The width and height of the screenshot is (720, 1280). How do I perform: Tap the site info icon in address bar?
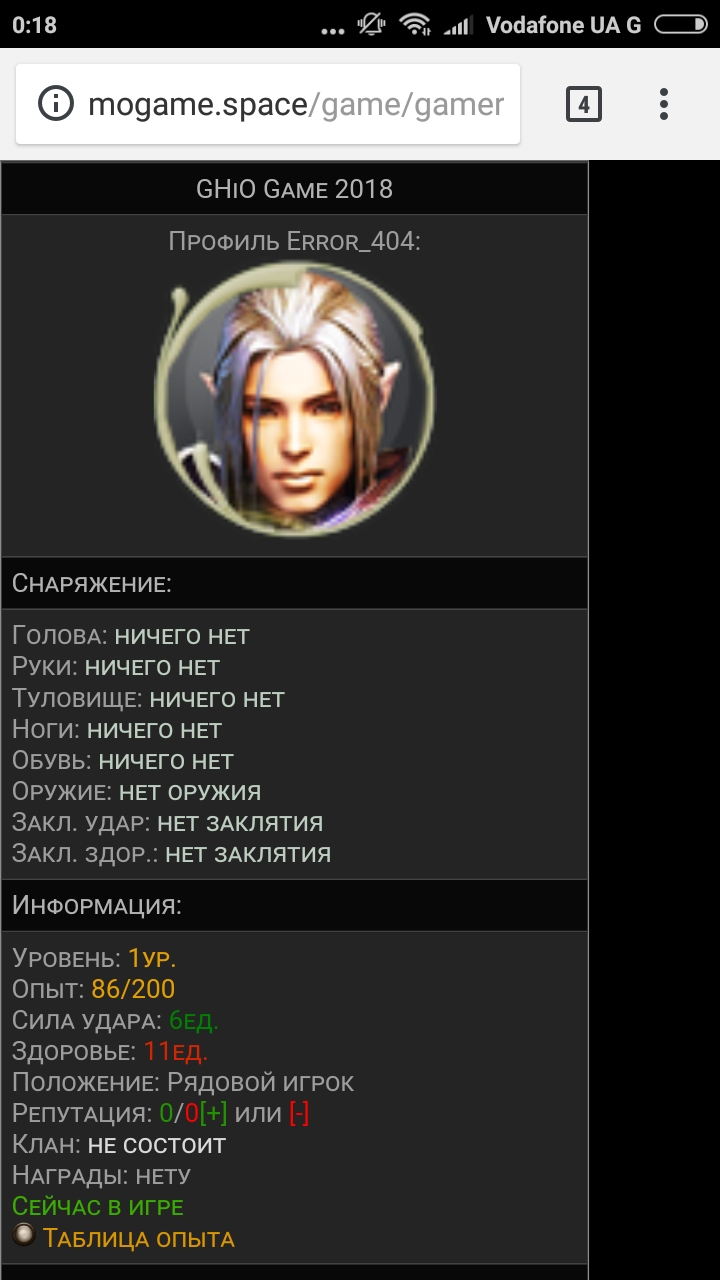(x=57, y=104)
